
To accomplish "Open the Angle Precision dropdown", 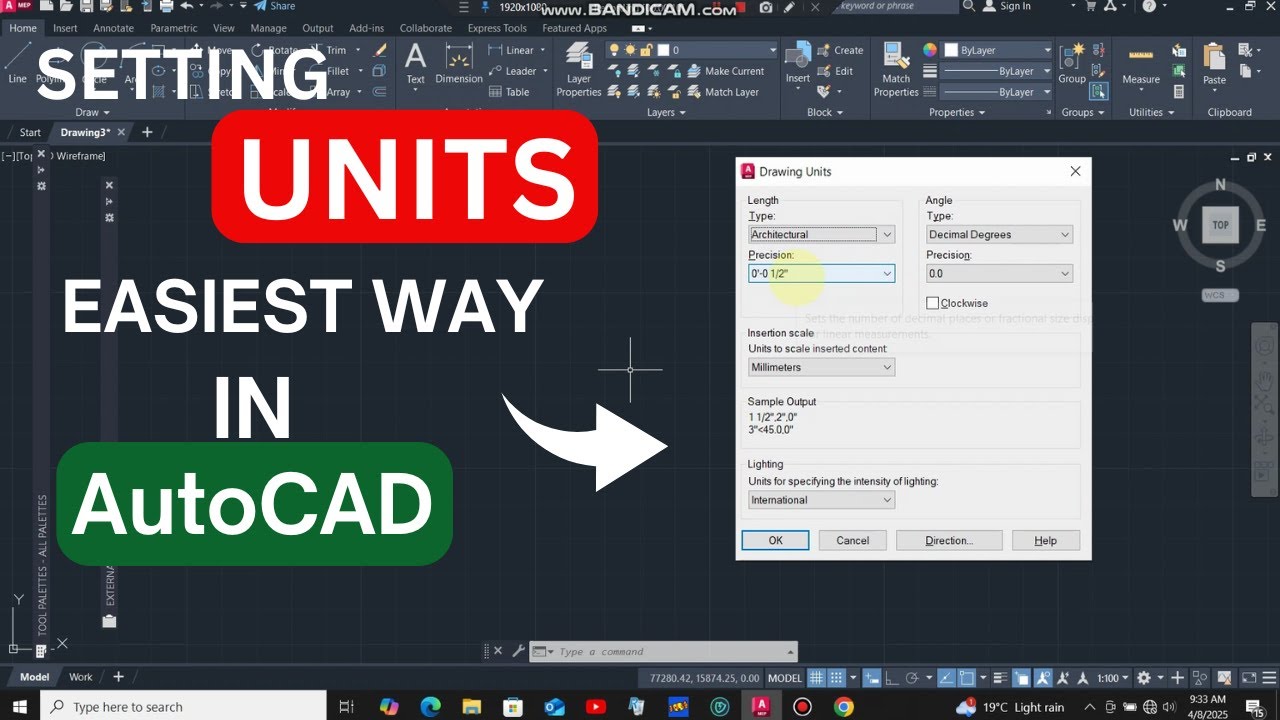I will pyautogui.click(x=1000, y=273).
